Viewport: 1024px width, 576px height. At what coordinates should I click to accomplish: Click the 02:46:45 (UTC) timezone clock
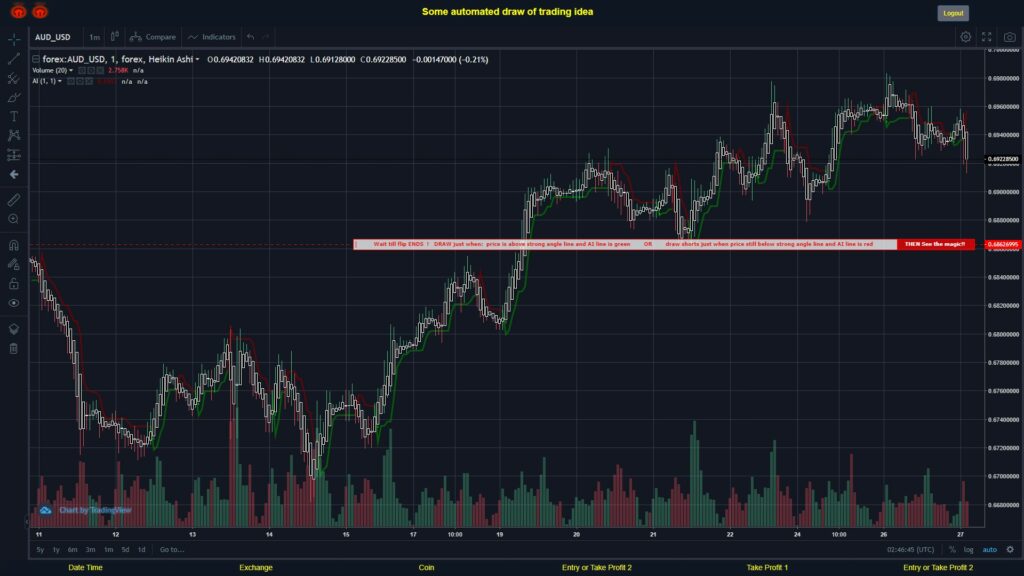(910, 550)
